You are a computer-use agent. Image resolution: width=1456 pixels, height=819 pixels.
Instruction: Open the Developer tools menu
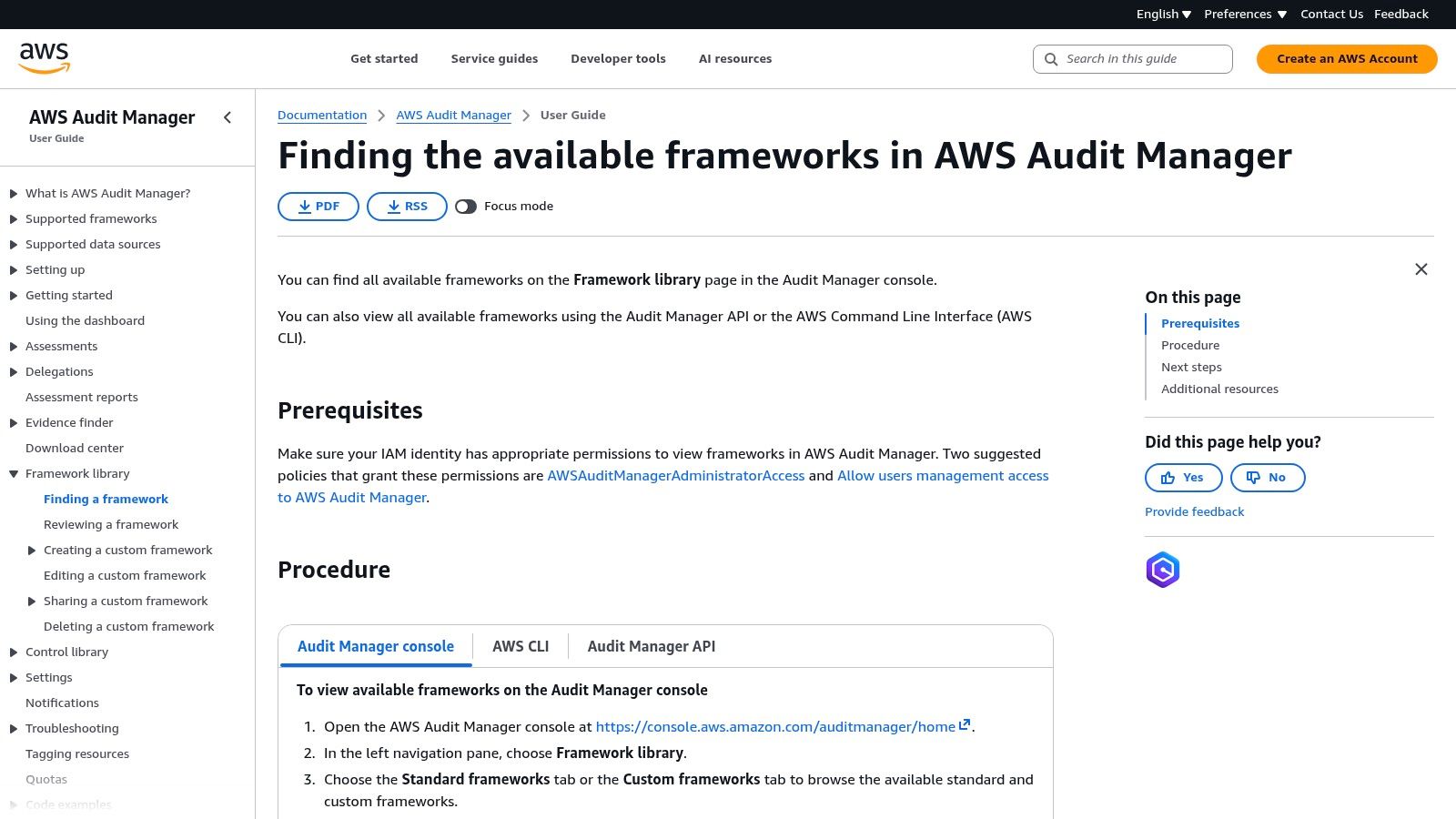tap(618, 58)
